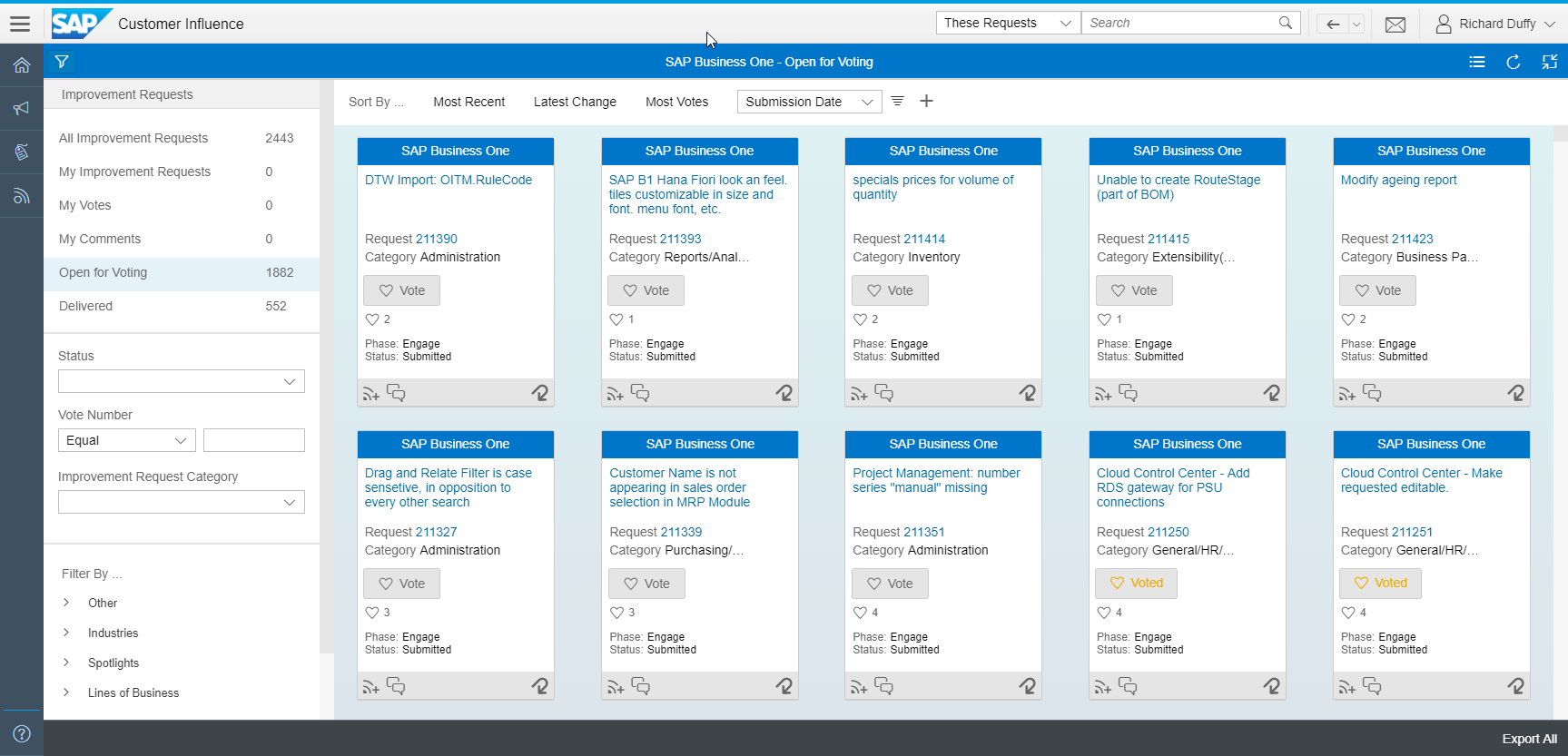Select My Comments list

tap(182, 239)
